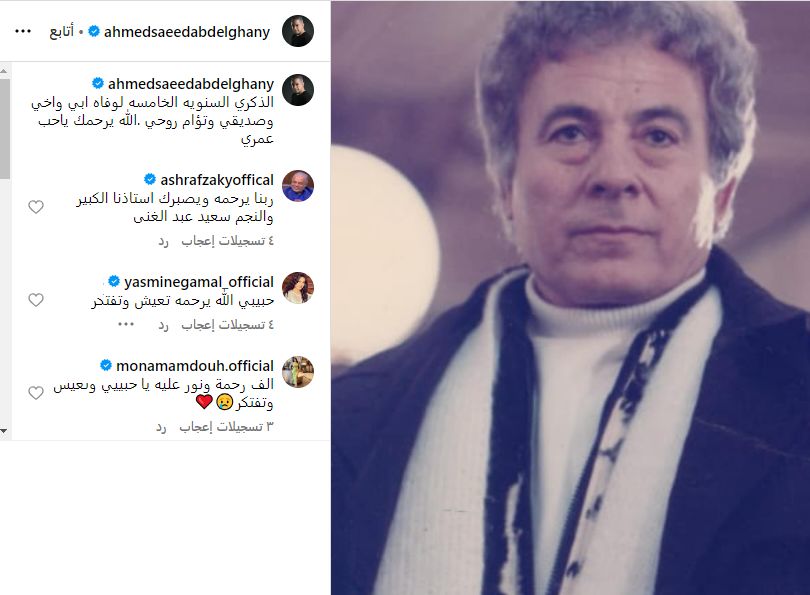
Task: Open the post photo of the man
Action: click(570, 298)
